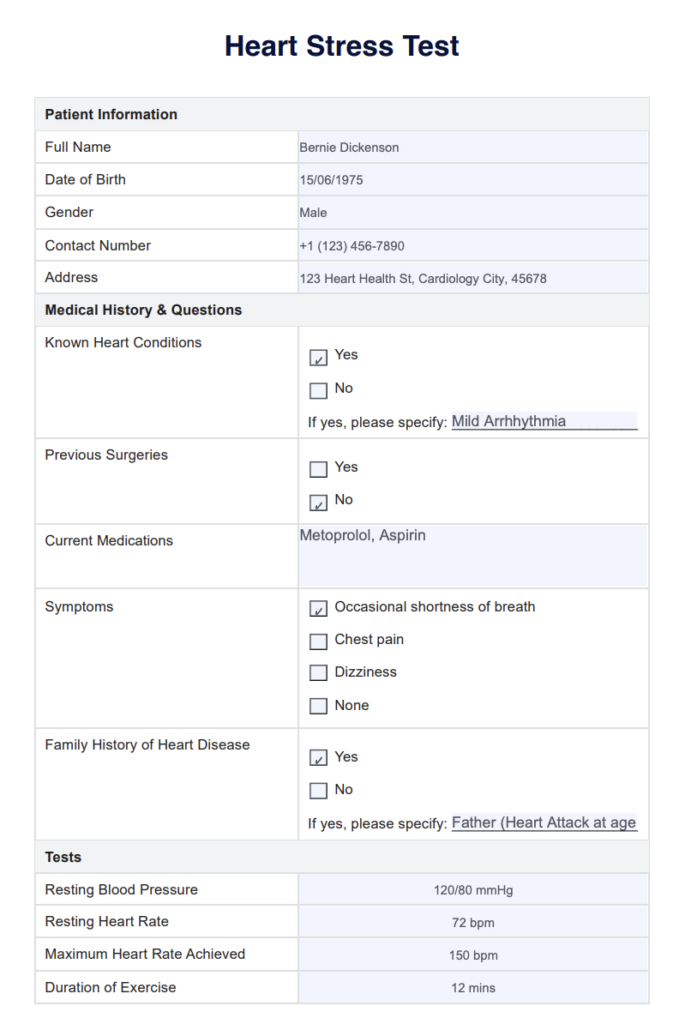
Task: Check None in the Symptoms section
Action: click(318, 707)
